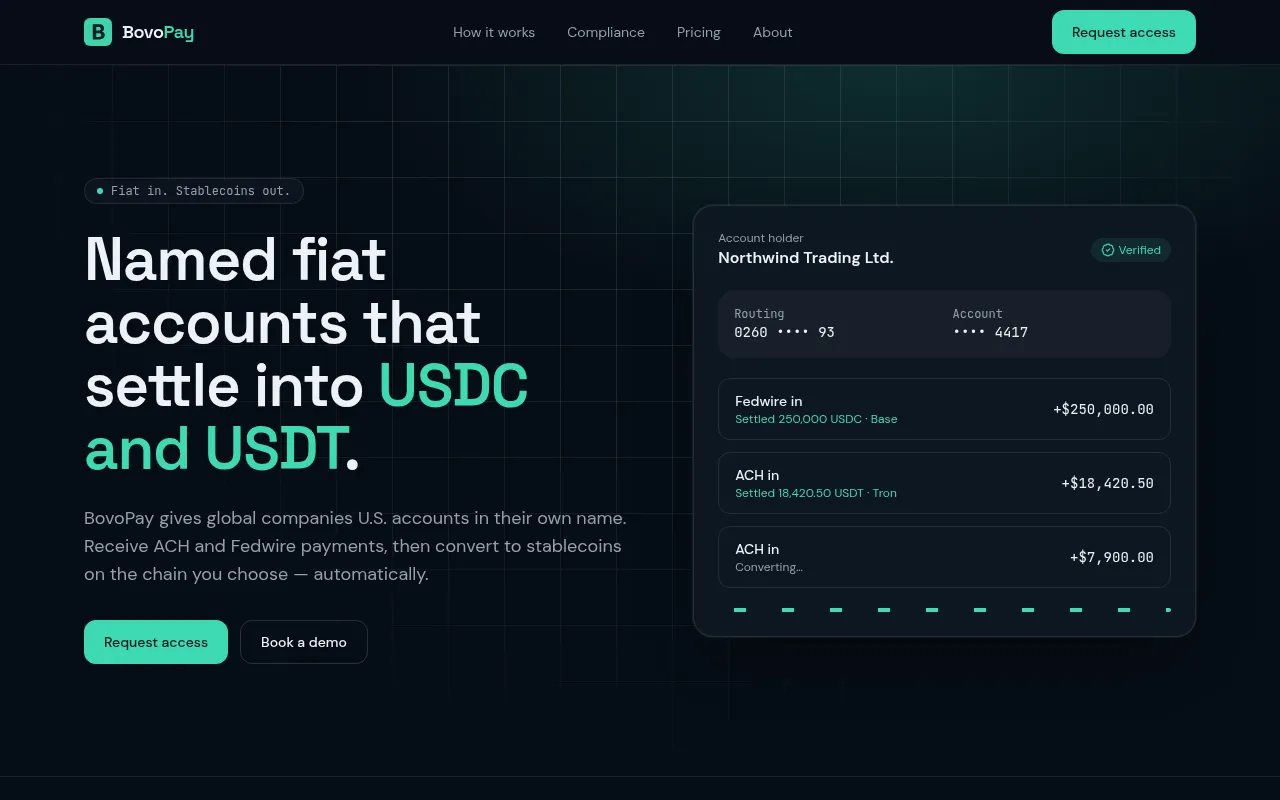Go to the Compliance nav link
The height and width of the screenshot is (800, 1280).
[606, 32]
